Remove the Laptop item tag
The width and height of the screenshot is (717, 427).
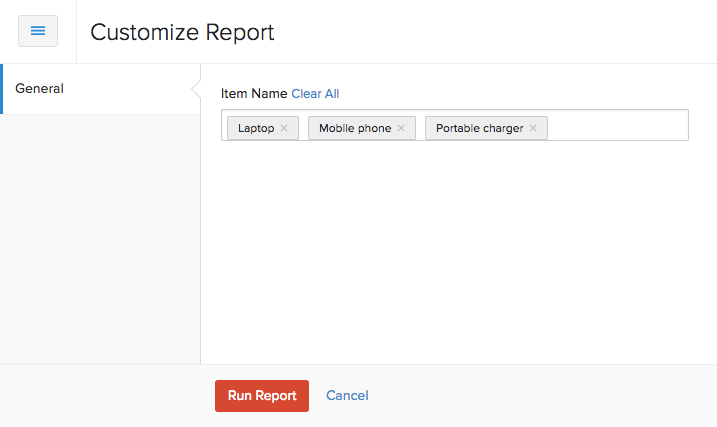(x=284, y=128)
